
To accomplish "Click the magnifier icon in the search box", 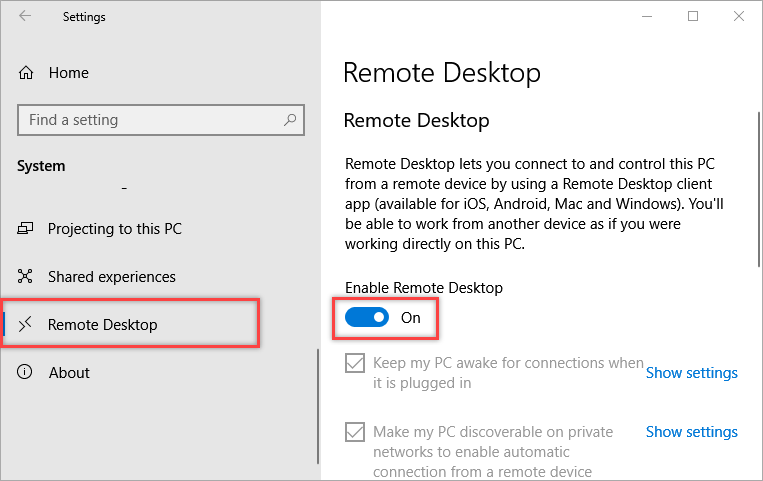I will click(x=290, y=120).
